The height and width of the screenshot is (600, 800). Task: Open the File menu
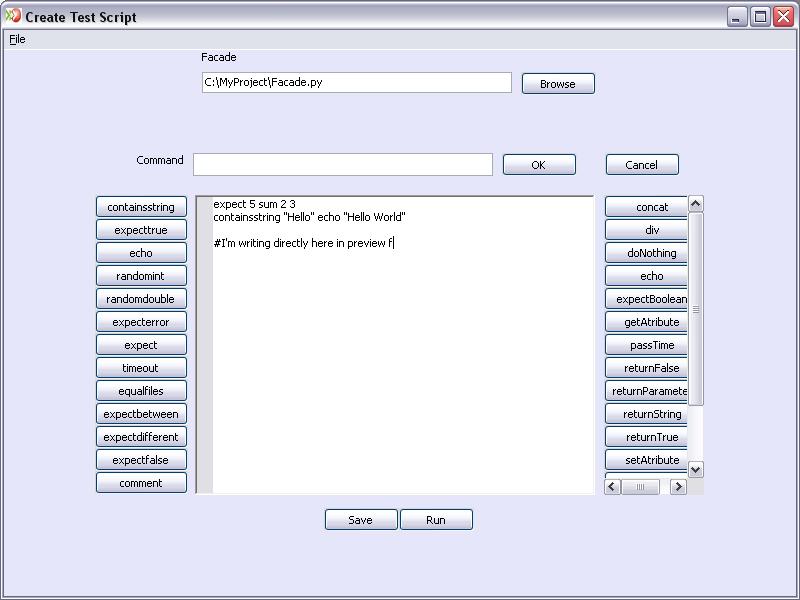17,39
